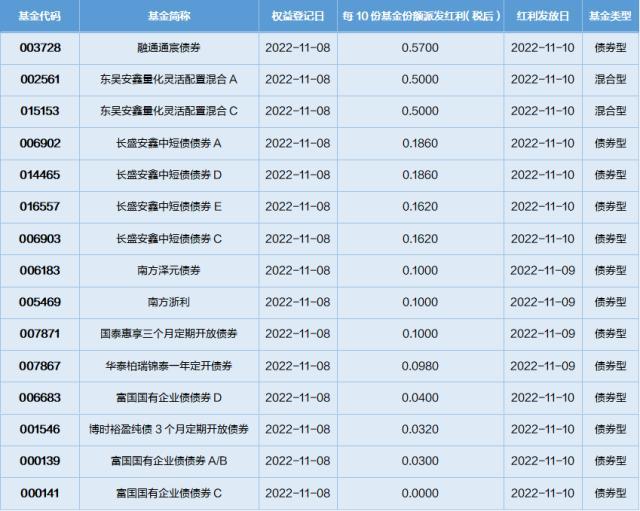Select fund code 015153
Screen dimensions: 640x511
click(40, 111)
